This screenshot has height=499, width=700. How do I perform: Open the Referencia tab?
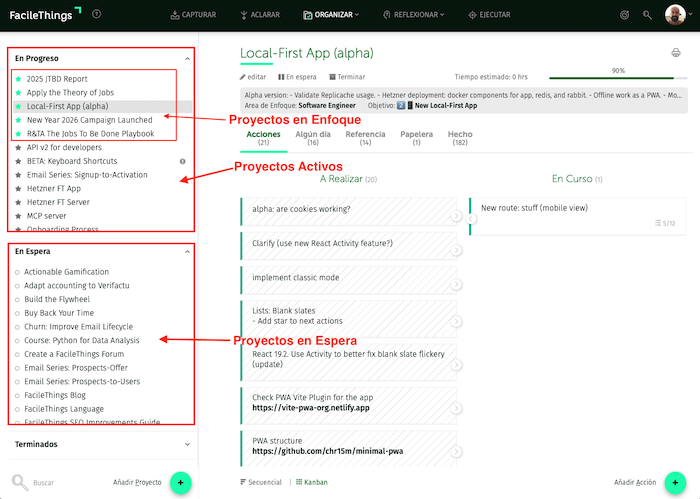365,138
